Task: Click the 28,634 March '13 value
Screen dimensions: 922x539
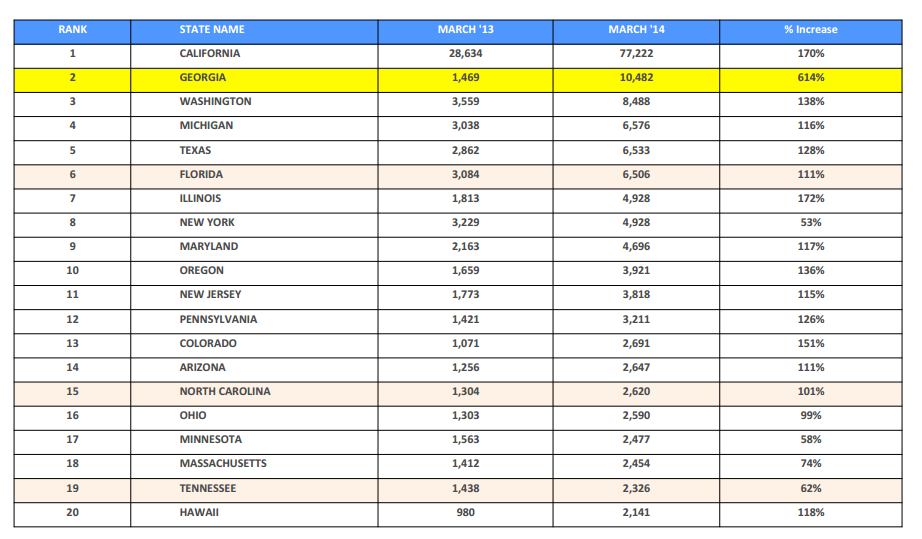Action: (x=465, y=53)
